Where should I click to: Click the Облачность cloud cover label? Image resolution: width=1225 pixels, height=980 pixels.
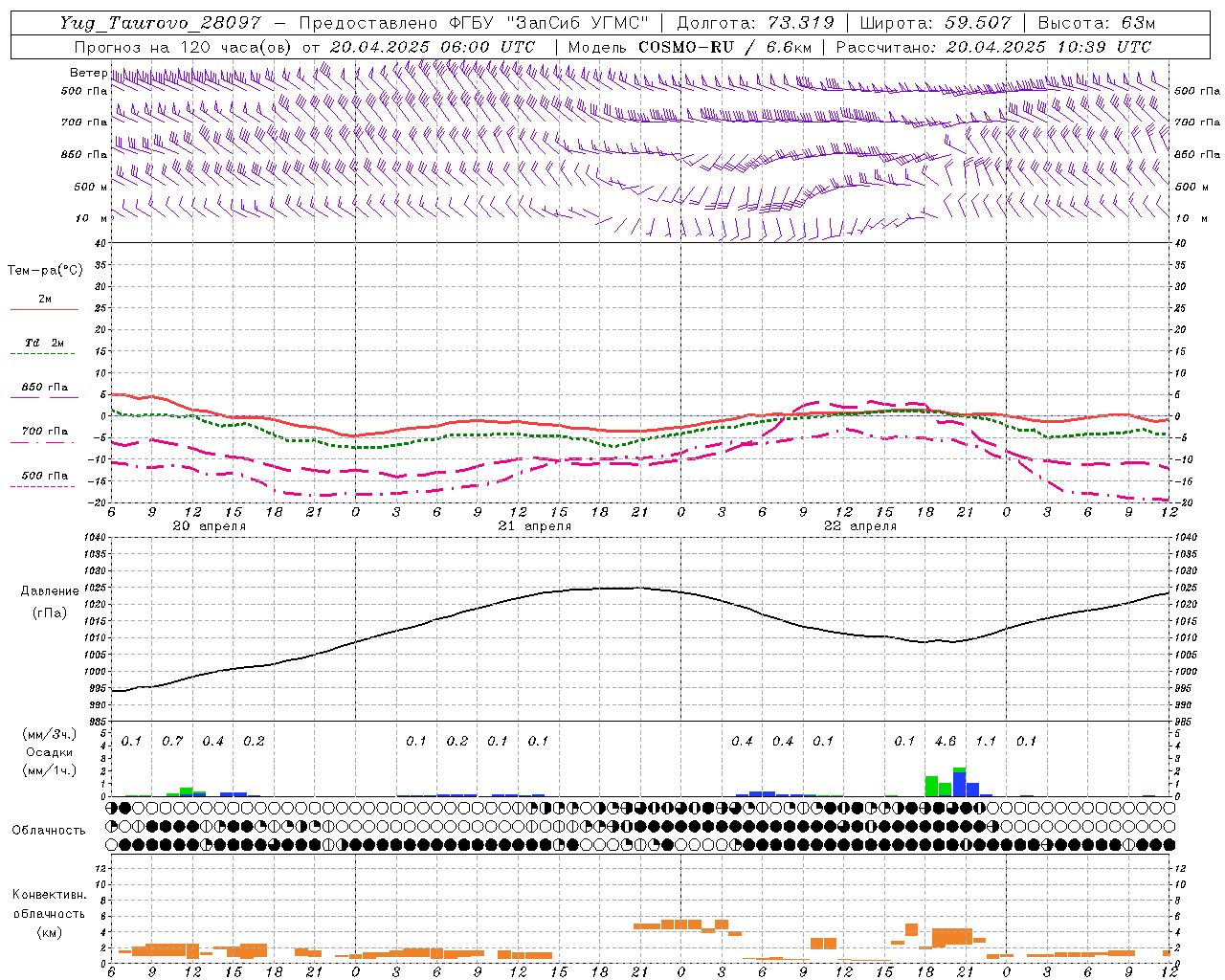pyautogui.click(x=49, y=831)
